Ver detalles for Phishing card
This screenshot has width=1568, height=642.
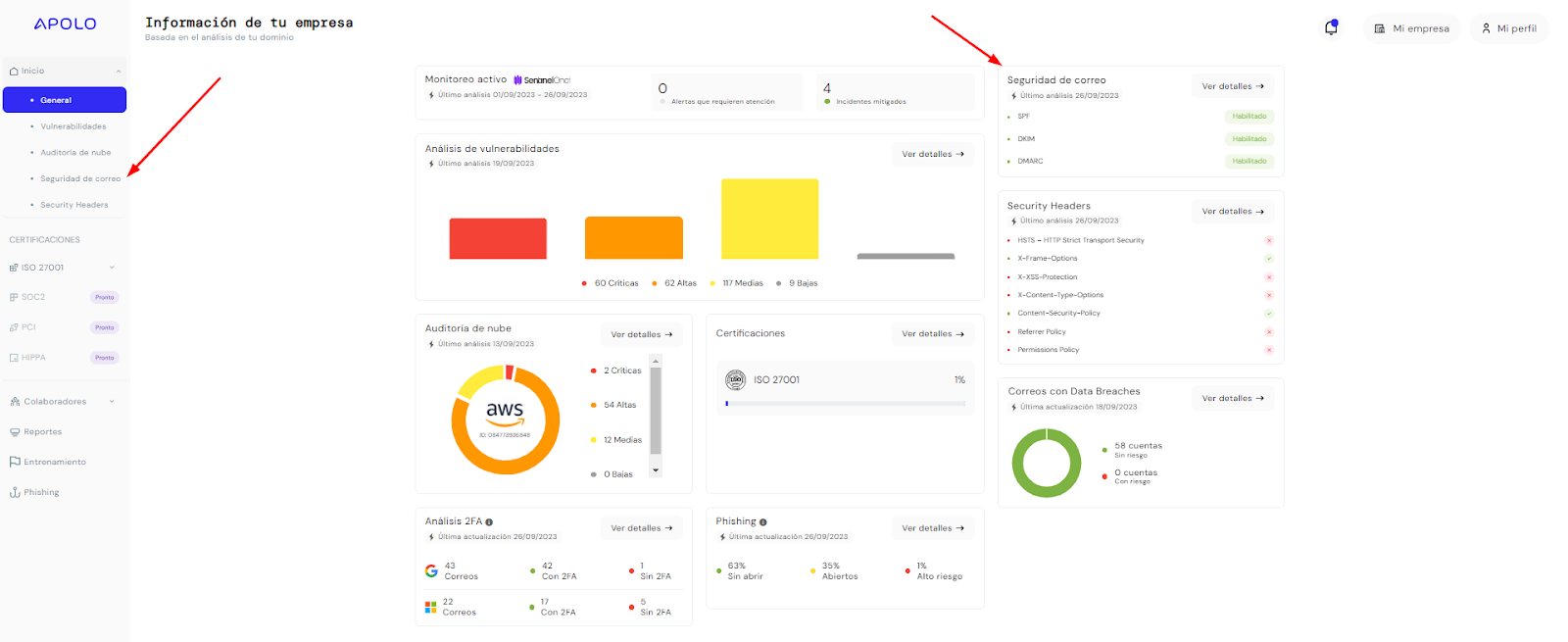point(933,528)
